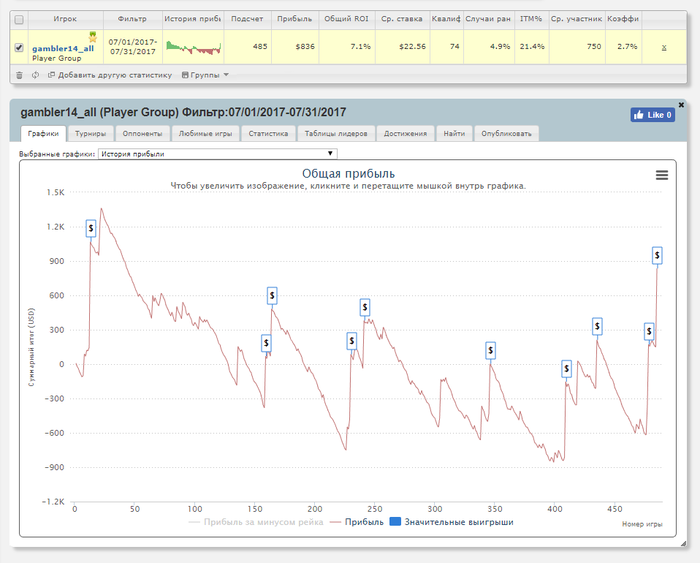
Task: Open the 'История прибыли' chart selector
Action: point(217,154)
